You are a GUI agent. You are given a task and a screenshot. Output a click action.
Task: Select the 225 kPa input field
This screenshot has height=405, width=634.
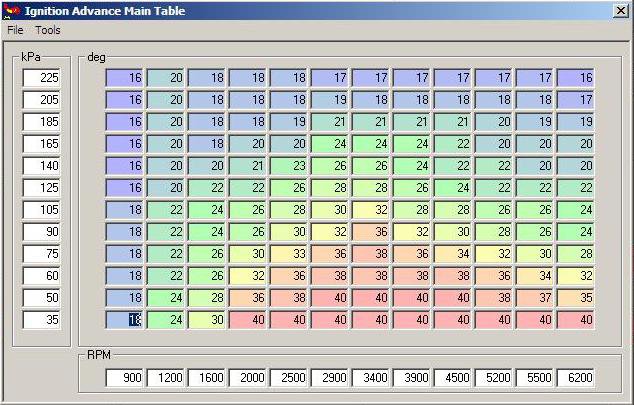tap(42, 78)
